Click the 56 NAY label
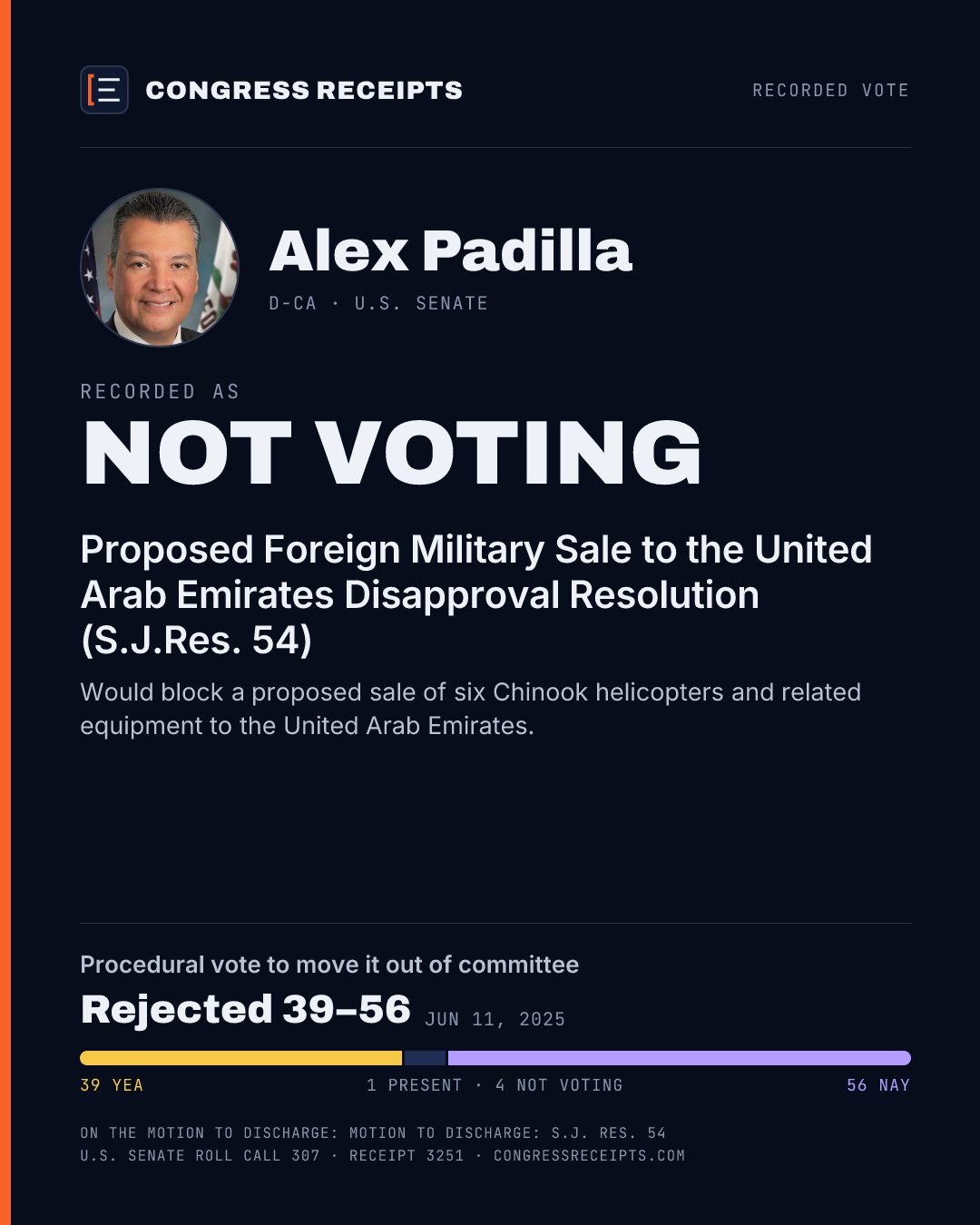The width and height of the screenshot is (980, 1225). tap(878, 1085)
